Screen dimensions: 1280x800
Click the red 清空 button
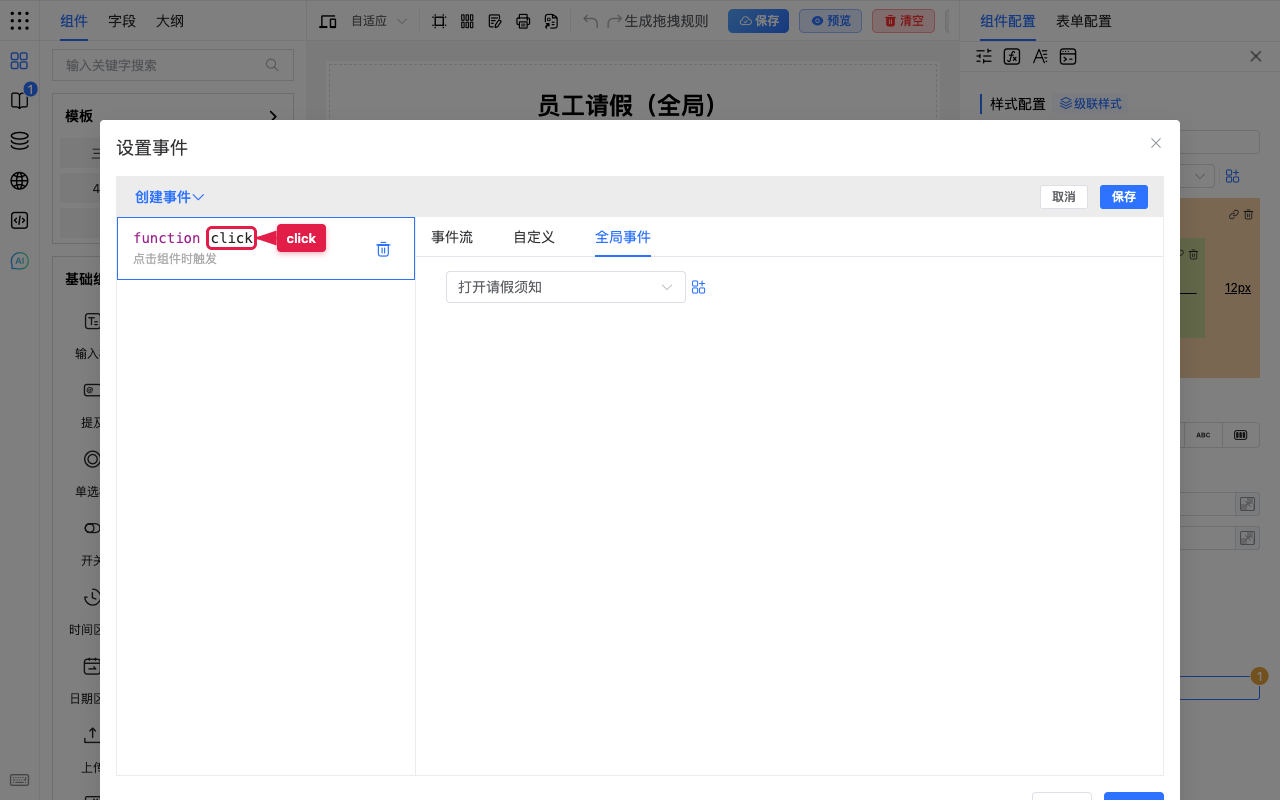click(903, 21)
